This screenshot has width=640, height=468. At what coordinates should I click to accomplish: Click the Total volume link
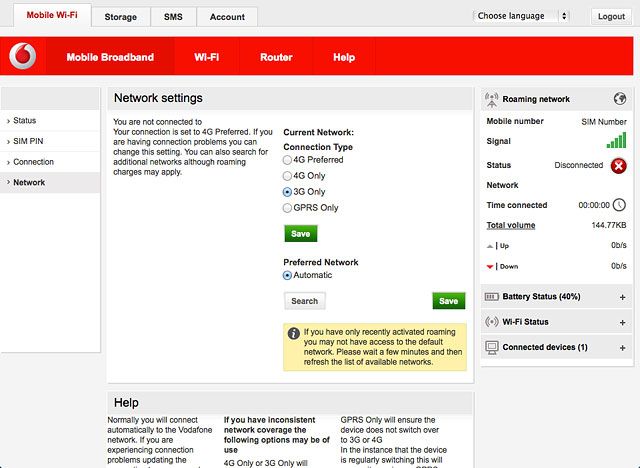click(511, 225)
